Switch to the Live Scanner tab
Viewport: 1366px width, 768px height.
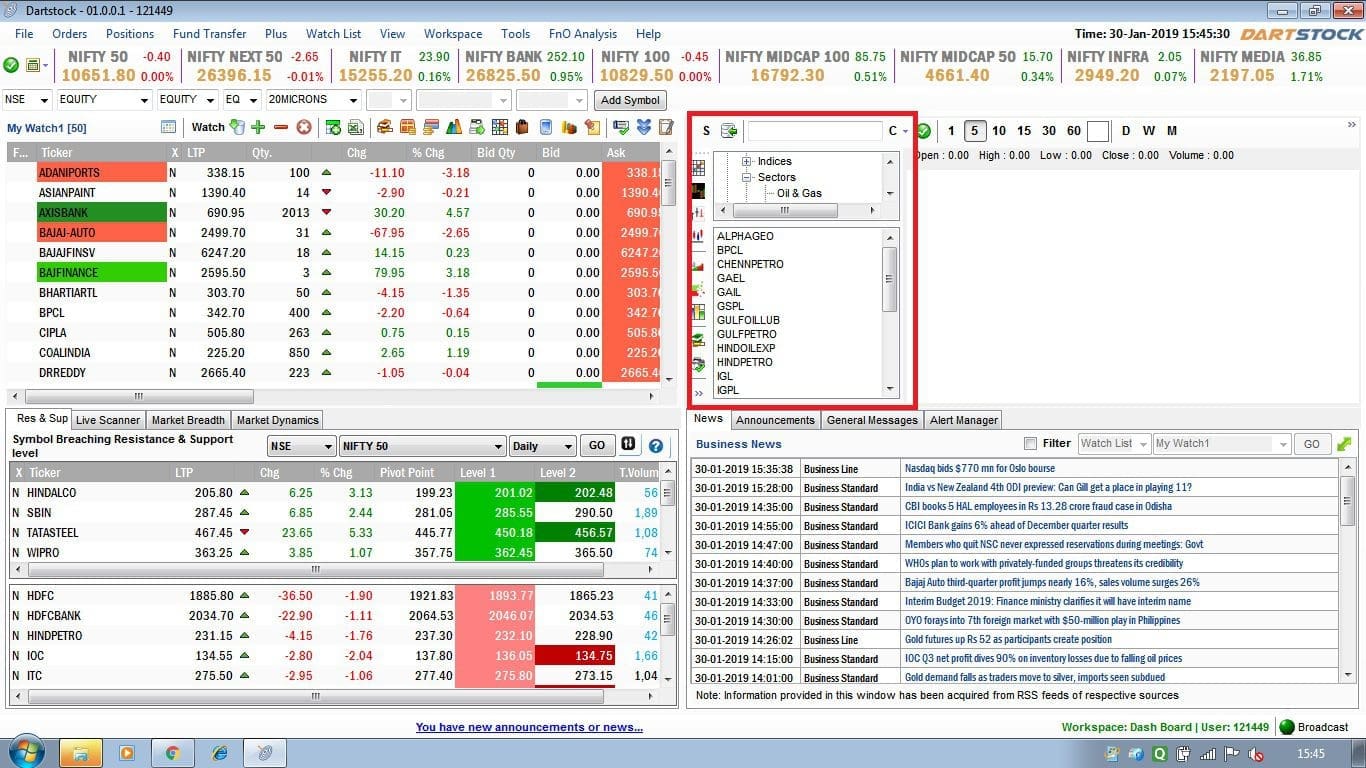(110, 420)
